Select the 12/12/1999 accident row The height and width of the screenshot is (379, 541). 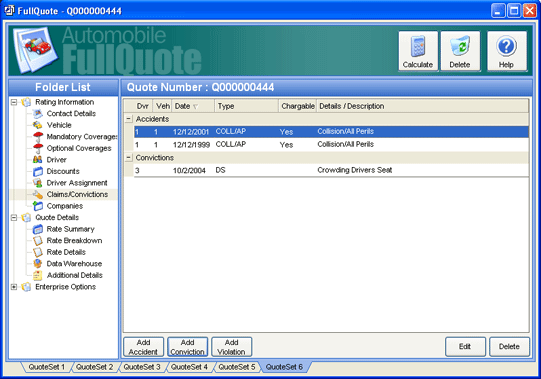point(331,145)
